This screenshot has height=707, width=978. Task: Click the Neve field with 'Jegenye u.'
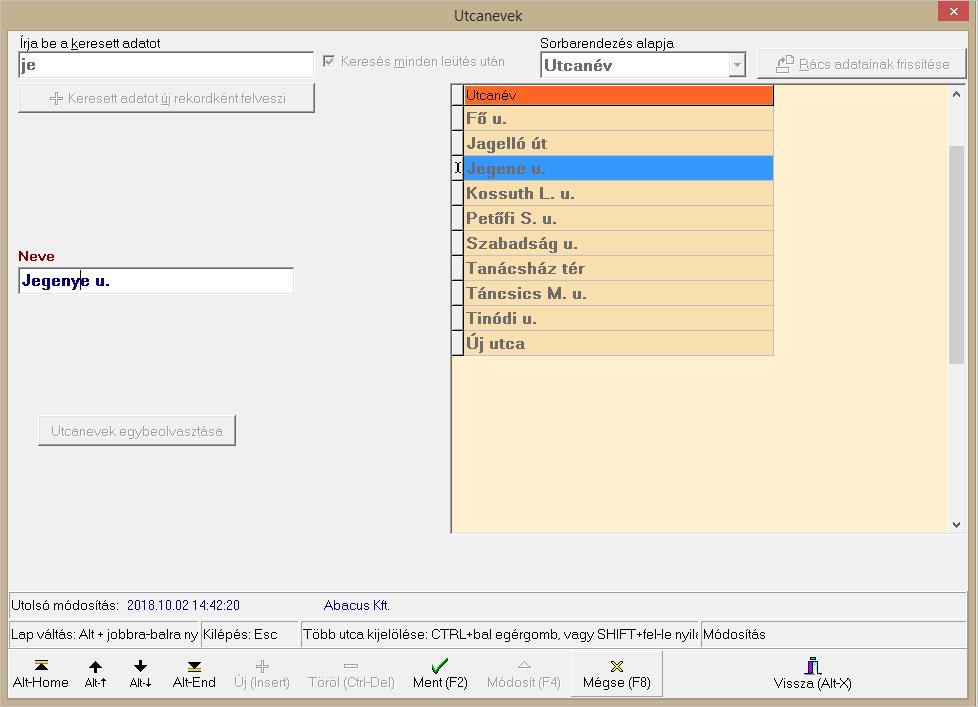point(156,281)
